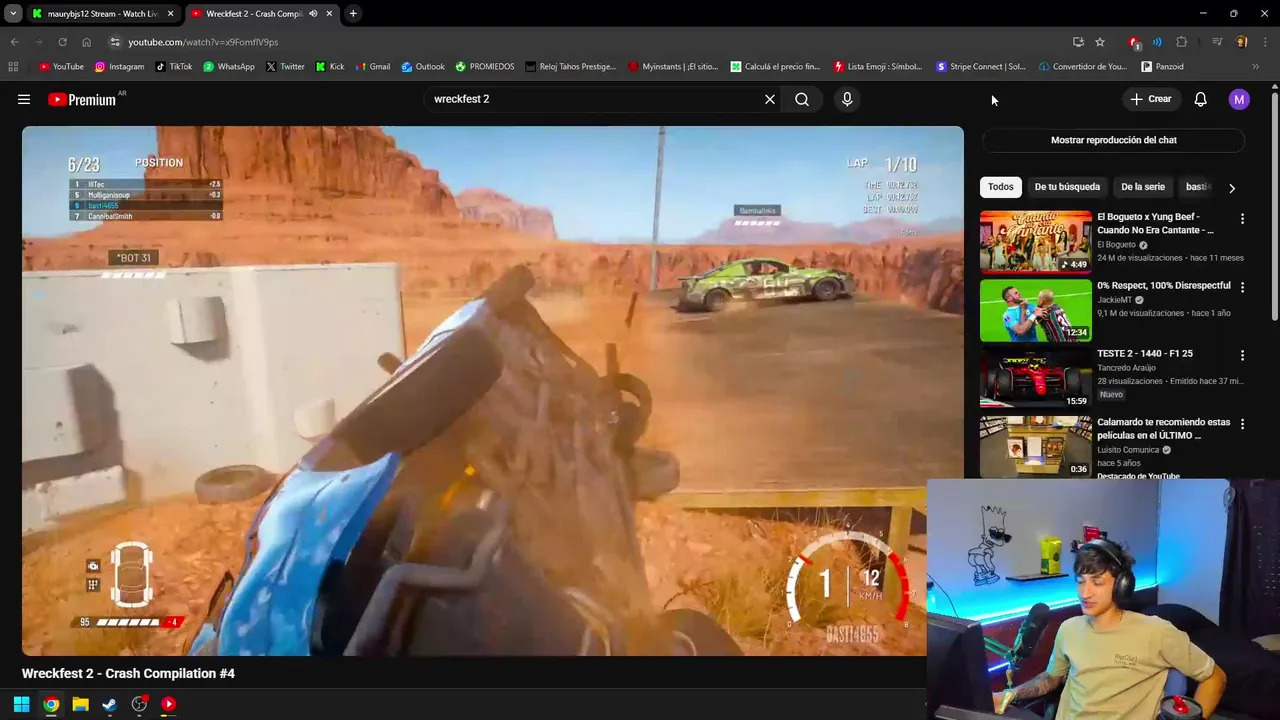Image resolution: width=1280 pixels, height=720 pixels.
Task: Open the YouTube guide hamburger menu
Action: click(x=24, y=99)
